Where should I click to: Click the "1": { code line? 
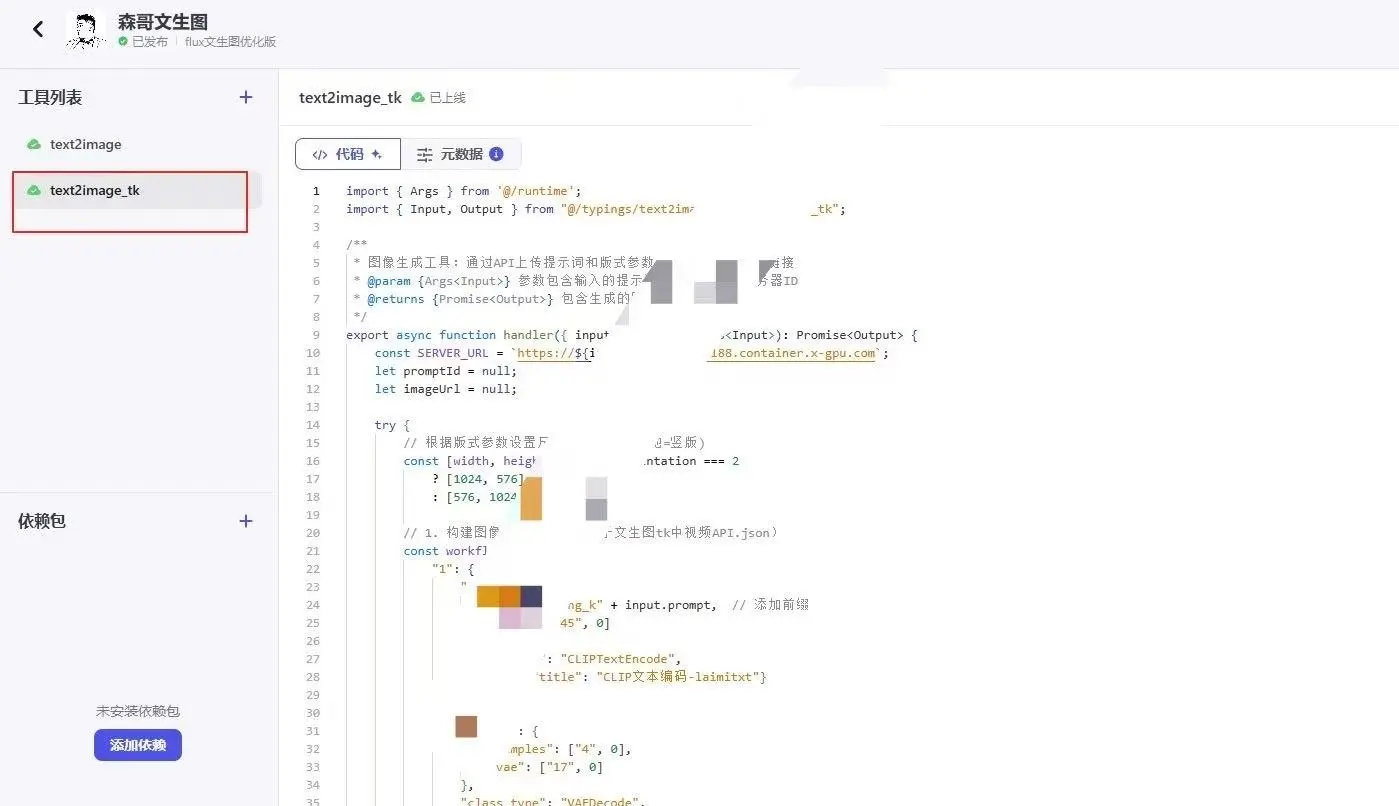[453, 569]
